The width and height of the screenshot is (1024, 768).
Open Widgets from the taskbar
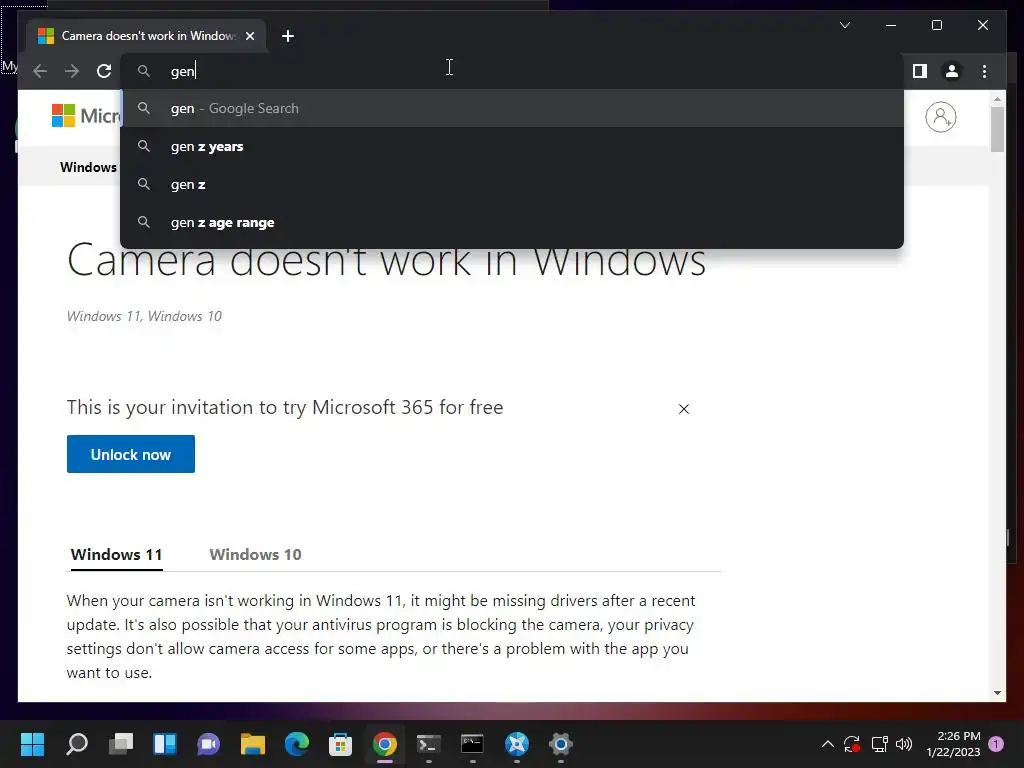(165, 744)
